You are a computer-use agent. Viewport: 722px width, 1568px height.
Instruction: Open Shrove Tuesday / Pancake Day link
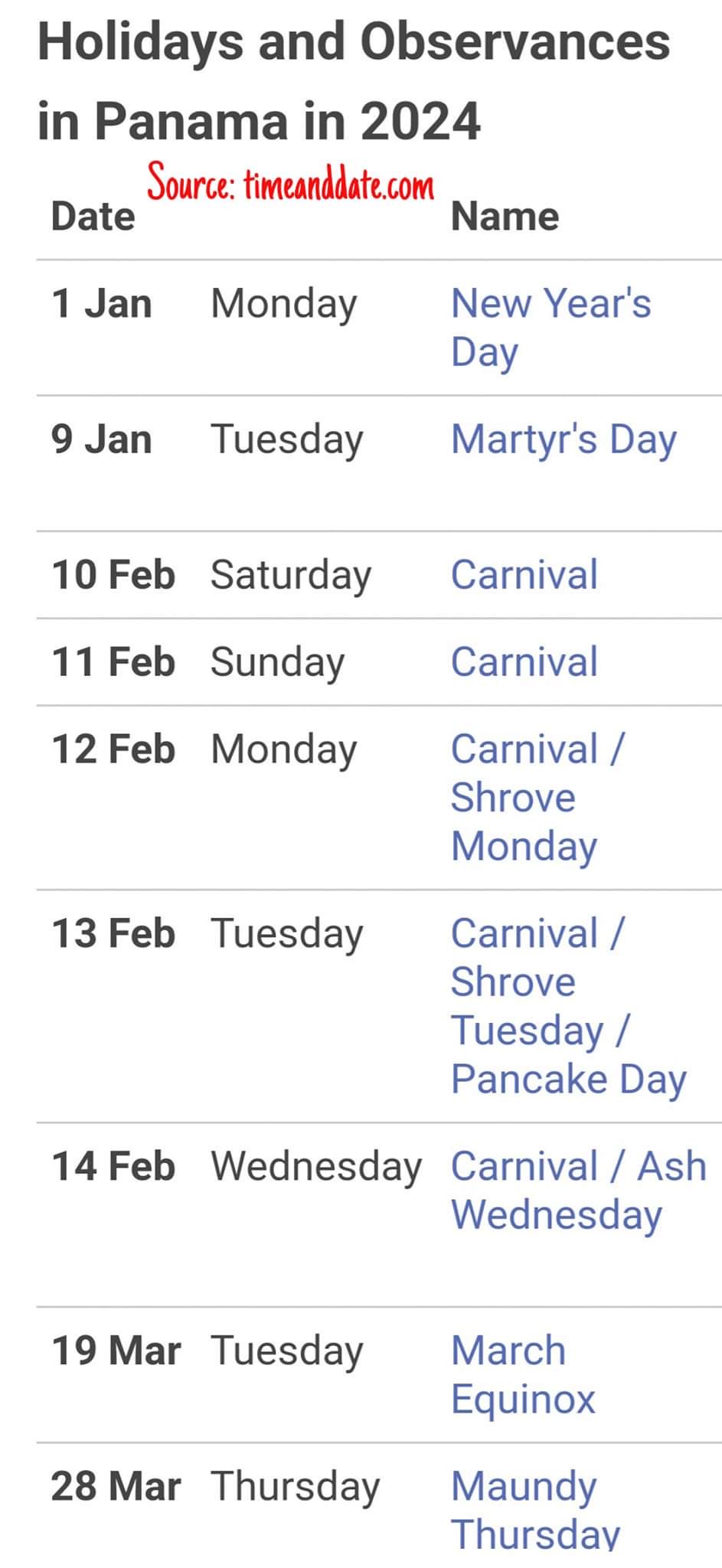(567, 1005)
